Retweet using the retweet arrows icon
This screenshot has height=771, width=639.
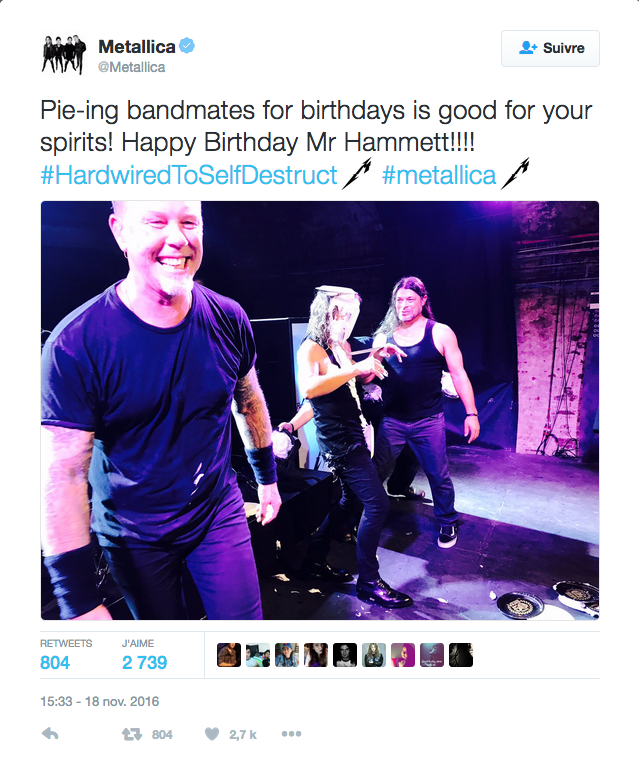click(132, 735)
